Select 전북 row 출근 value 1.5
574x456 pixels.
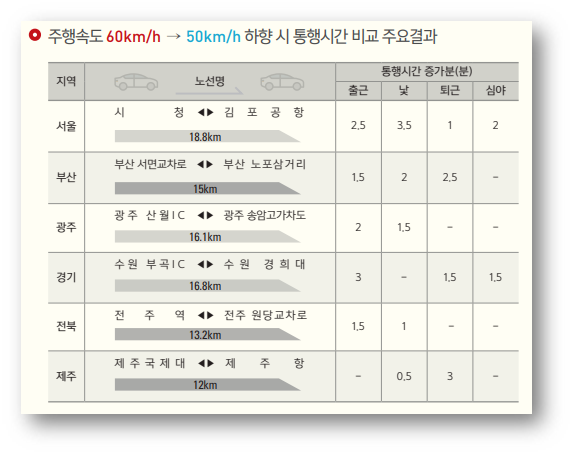click(358, 326)
